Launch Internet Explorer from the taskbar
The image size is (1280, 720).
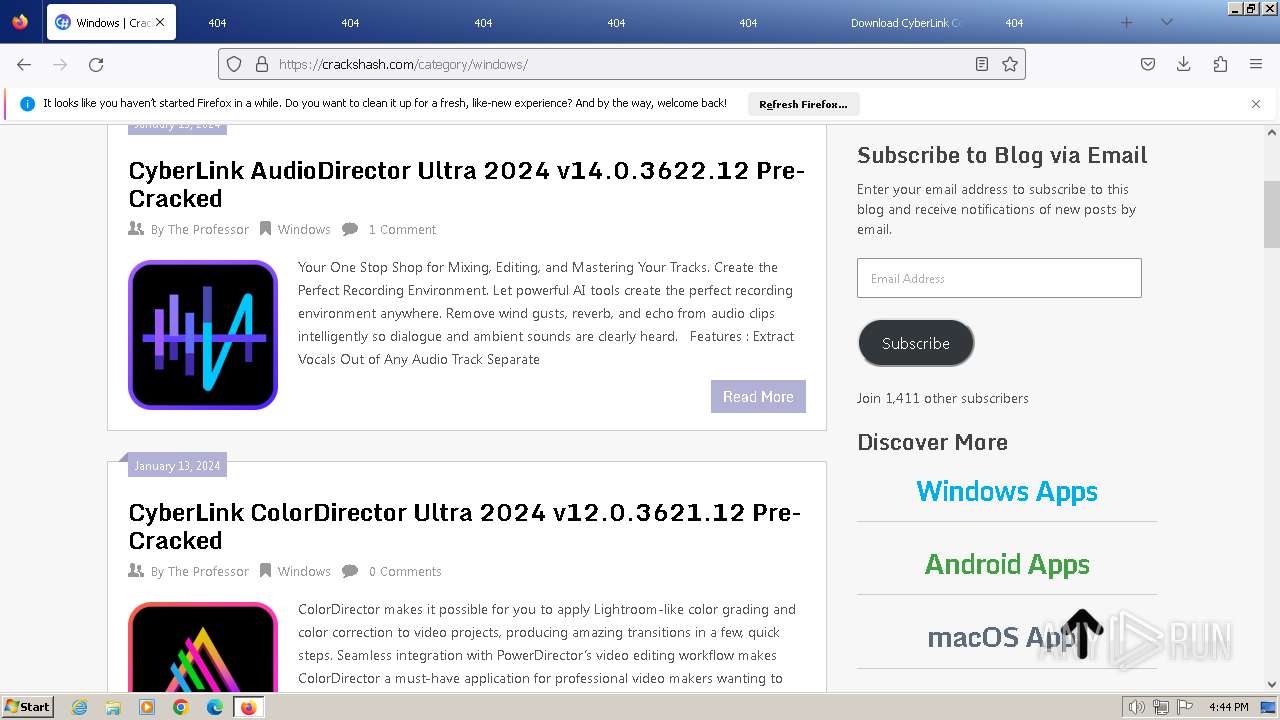[80, 707]
